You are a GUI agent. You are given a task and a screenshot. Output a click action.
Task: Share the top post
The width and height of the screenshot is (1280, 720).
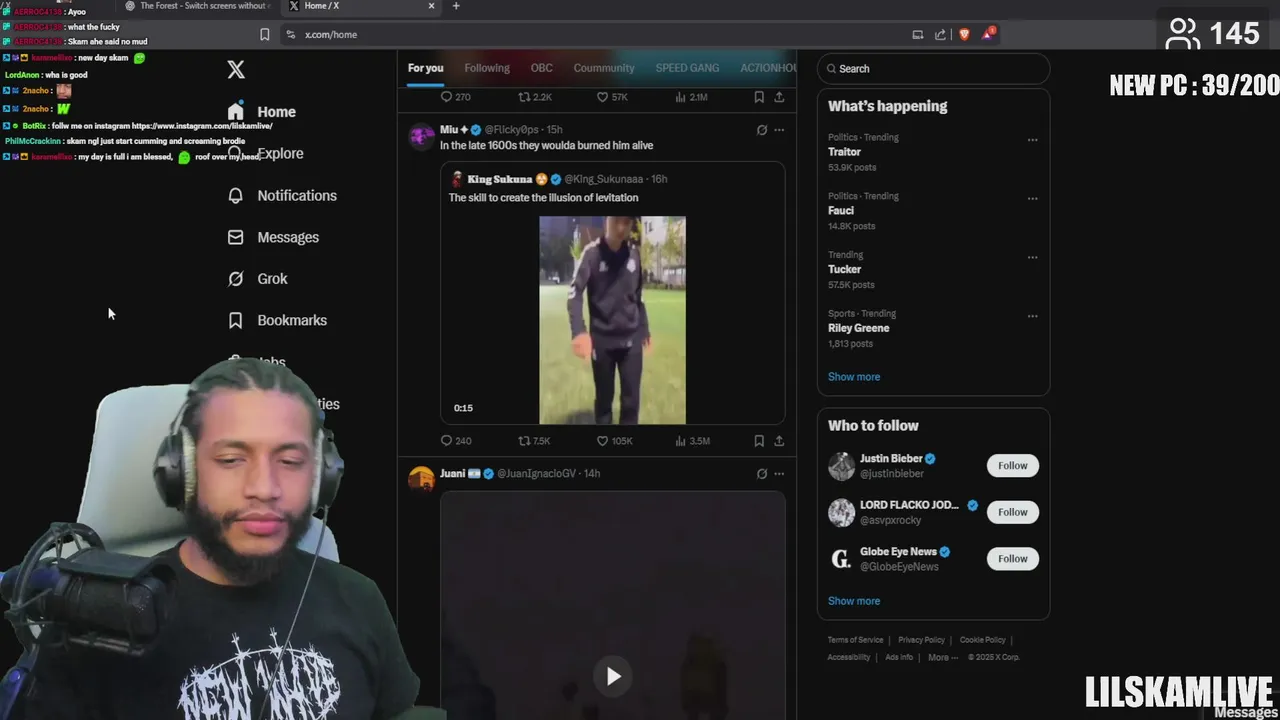point(779,97)
